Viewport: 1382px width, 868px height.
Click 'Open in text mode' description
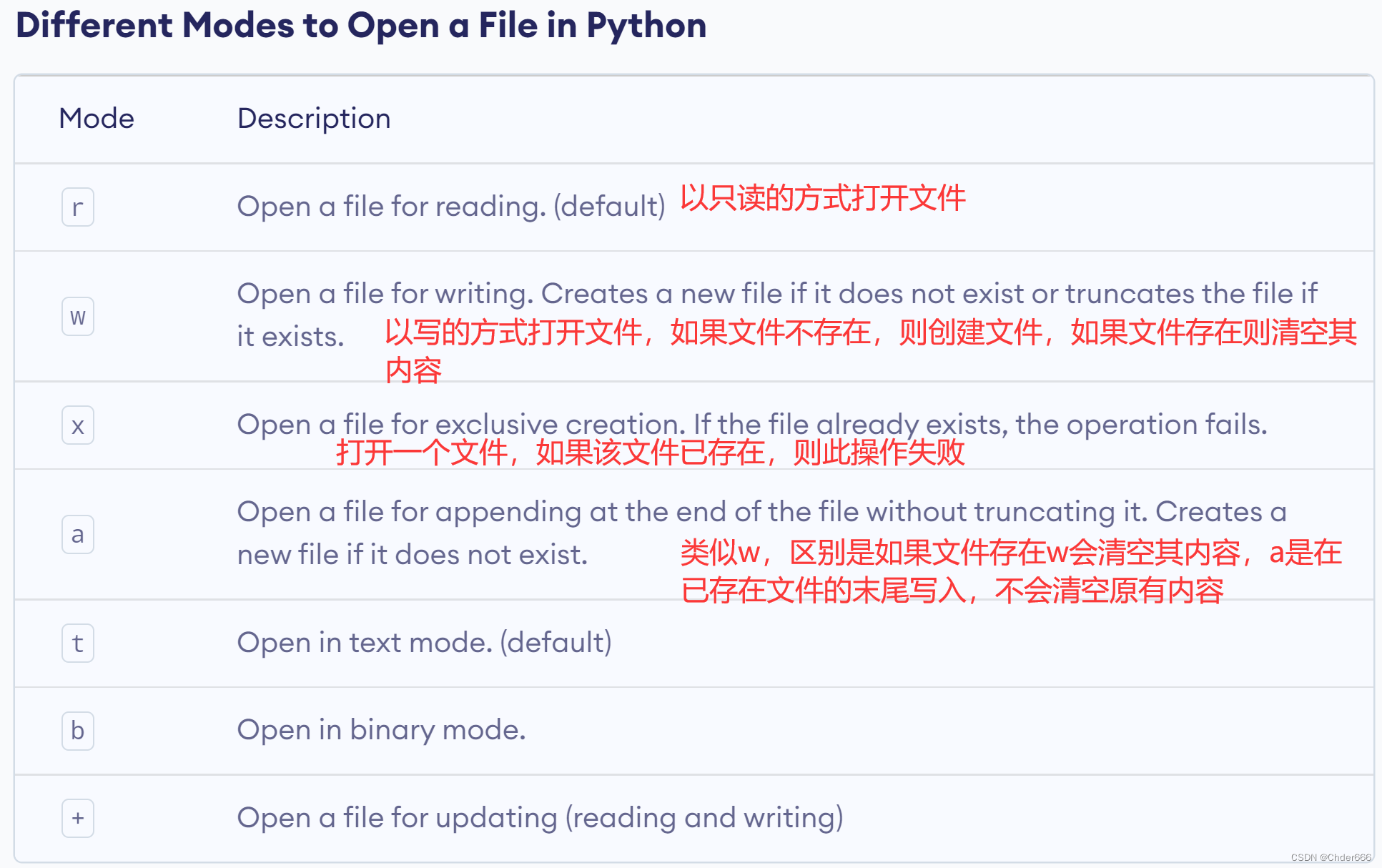[424, 643]
